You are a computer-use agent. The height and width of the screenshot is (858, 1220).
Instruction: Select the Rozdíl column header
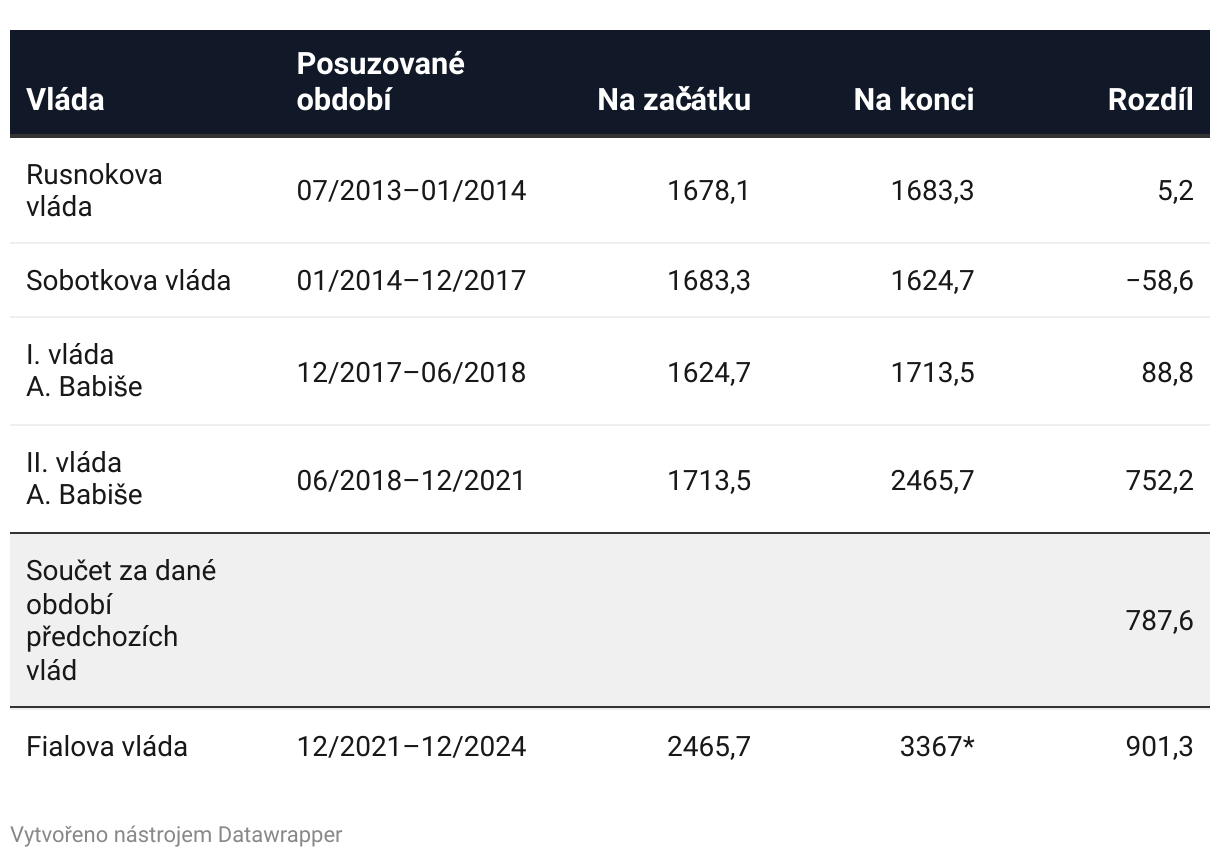[1150, 99]
